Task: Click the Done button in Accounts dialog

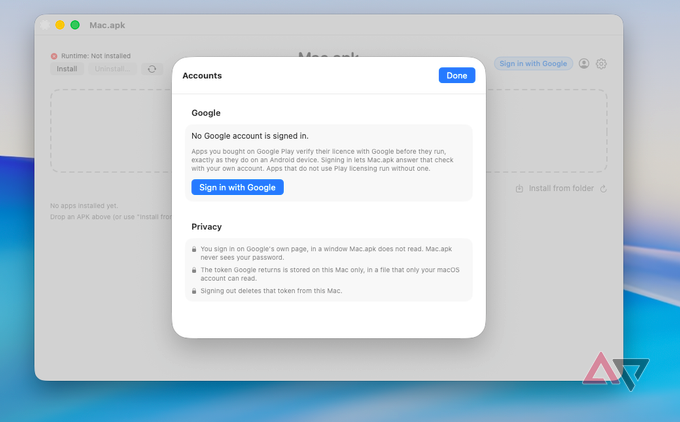Action: point(457,75)
